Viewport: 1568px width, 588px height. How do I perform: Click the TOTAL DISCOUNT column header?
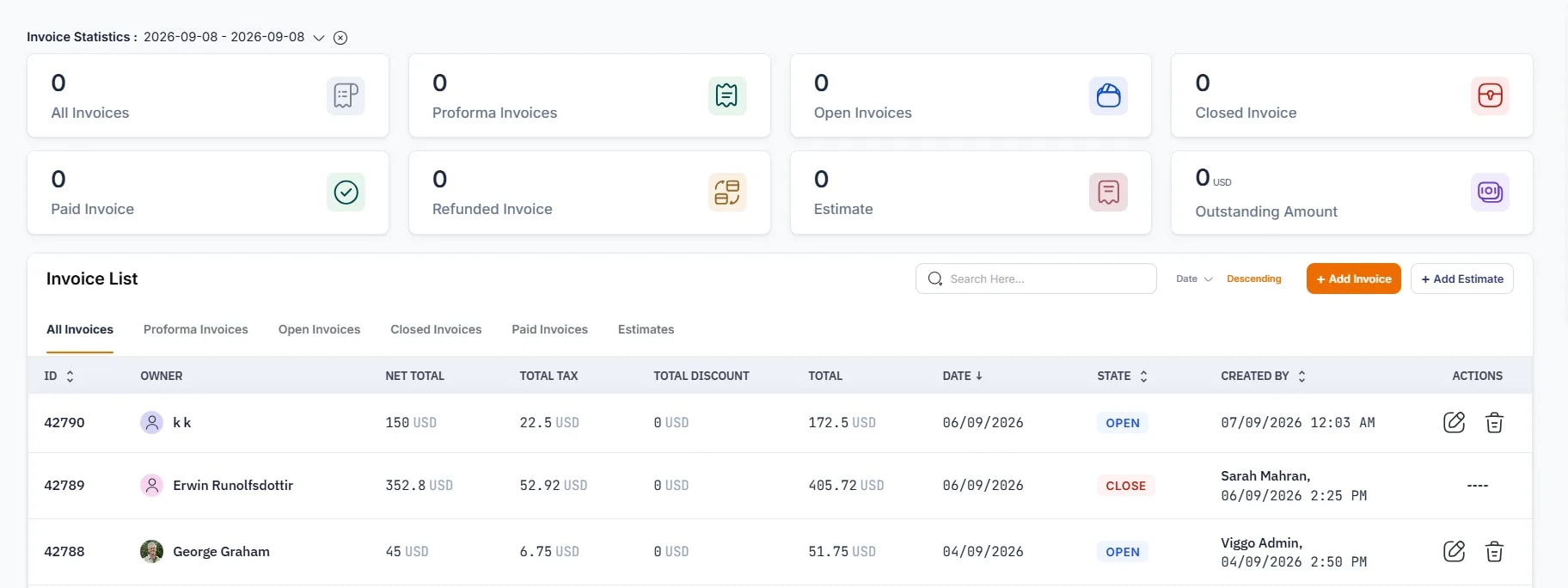click(701, 376)
